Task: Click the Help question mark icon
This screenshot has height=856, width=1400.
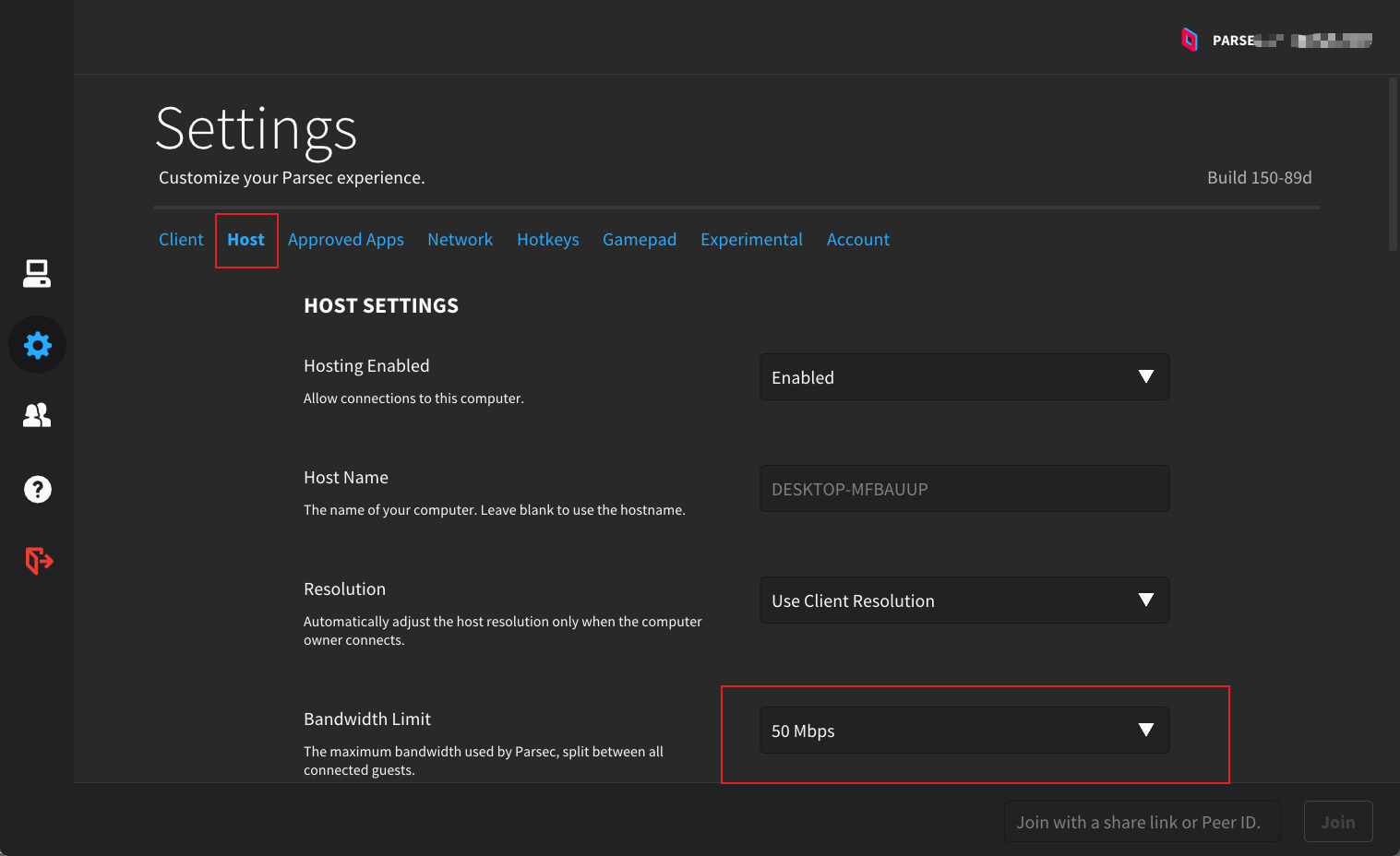Action: 38,489
